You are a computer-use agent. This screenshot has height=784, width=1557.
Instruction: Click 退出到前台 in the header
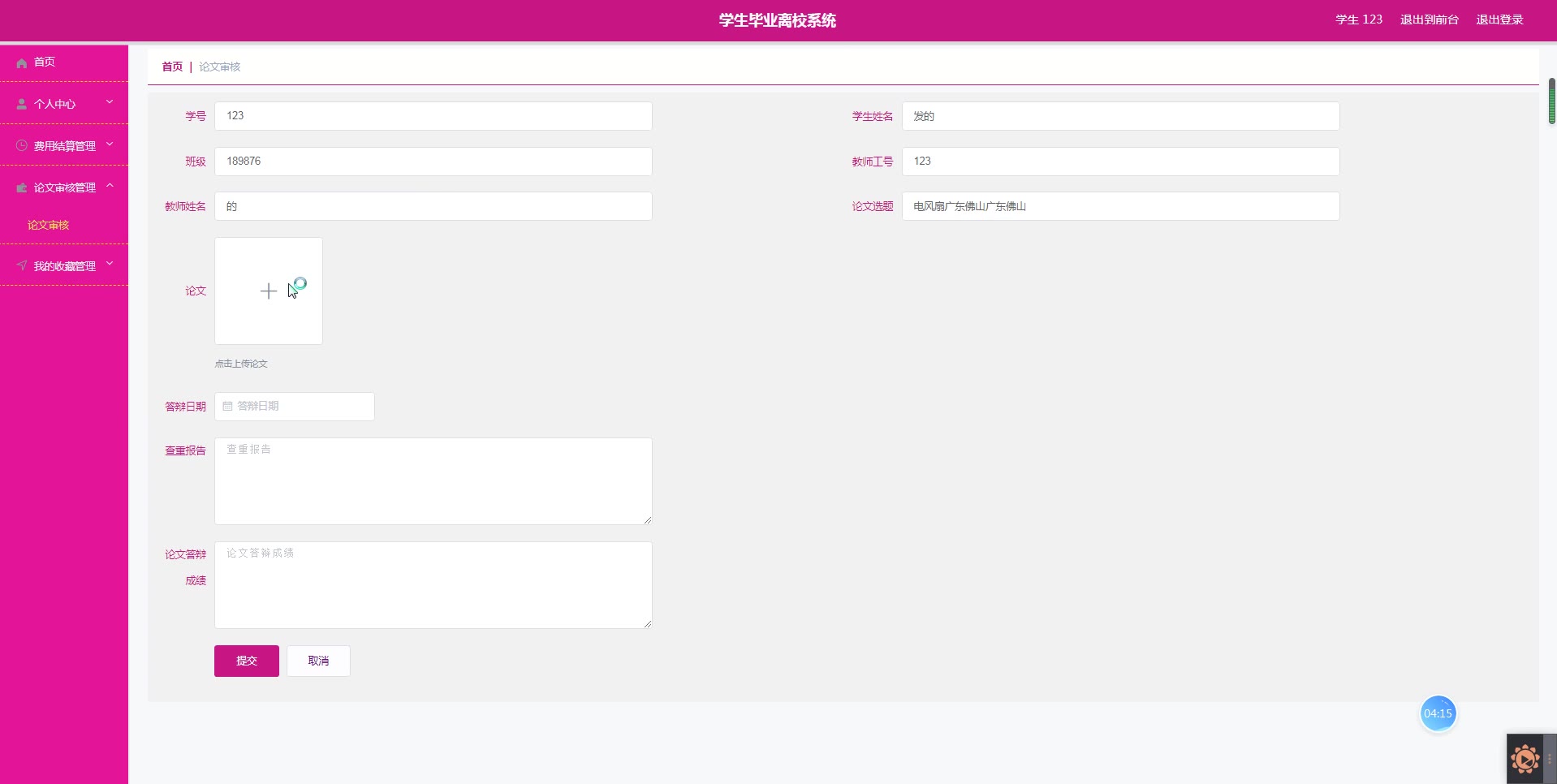click(1430, 19)
